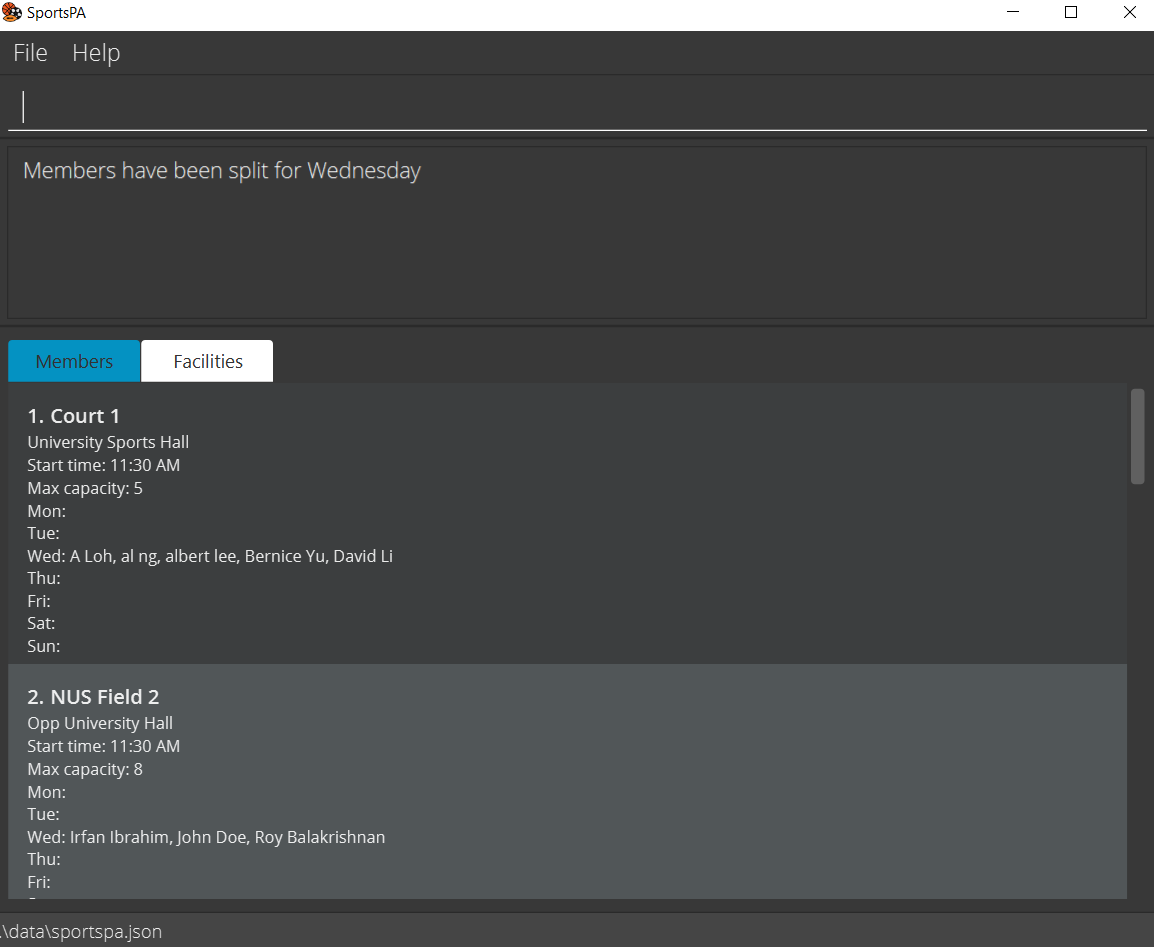Click NUS Field 2's Wed allocation 'Irfan Ibrahim'
Screen dimensions: 1154x947
[206, 837]
